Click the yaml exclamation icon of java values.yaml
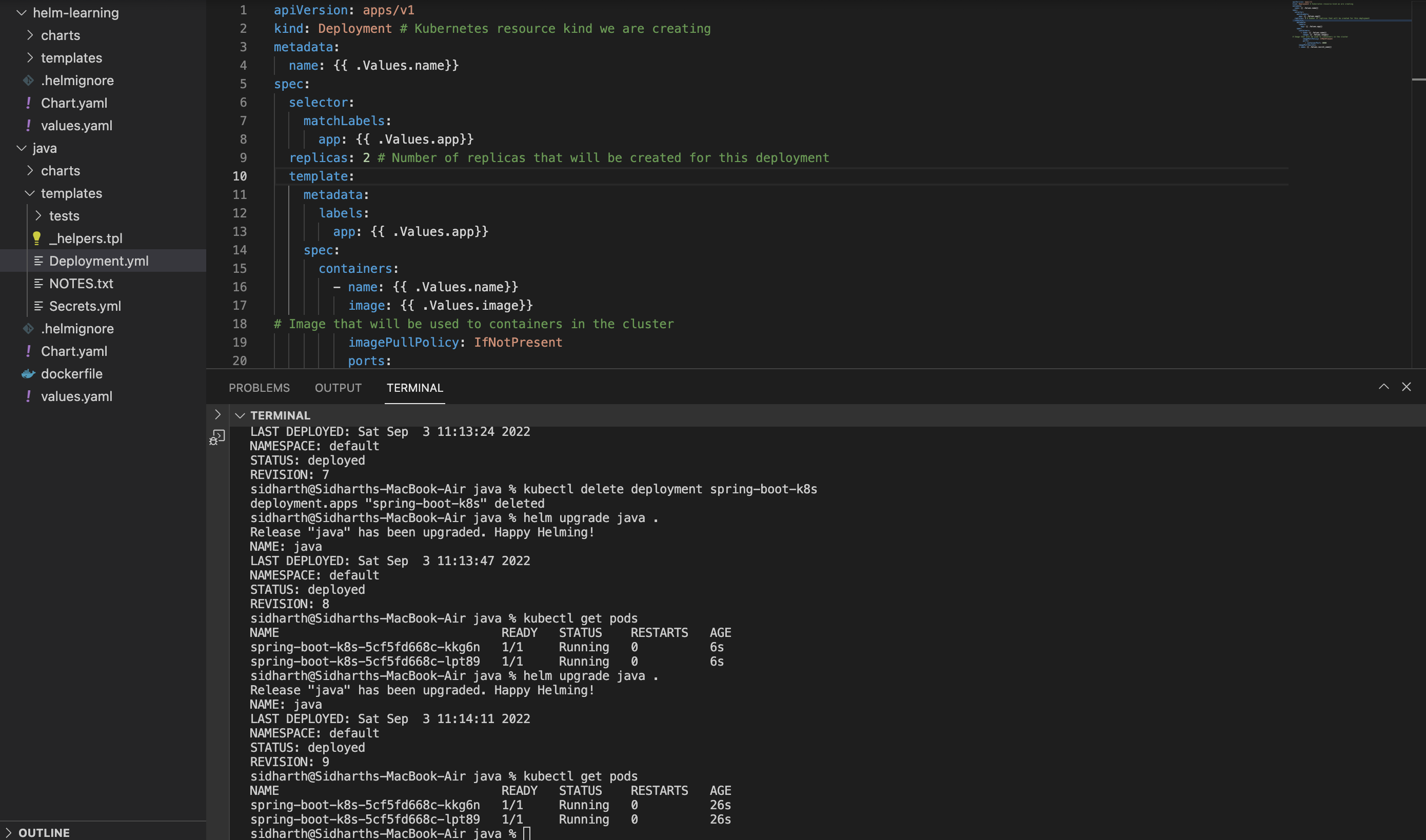Screen dimensions: 1426x840 28,396
